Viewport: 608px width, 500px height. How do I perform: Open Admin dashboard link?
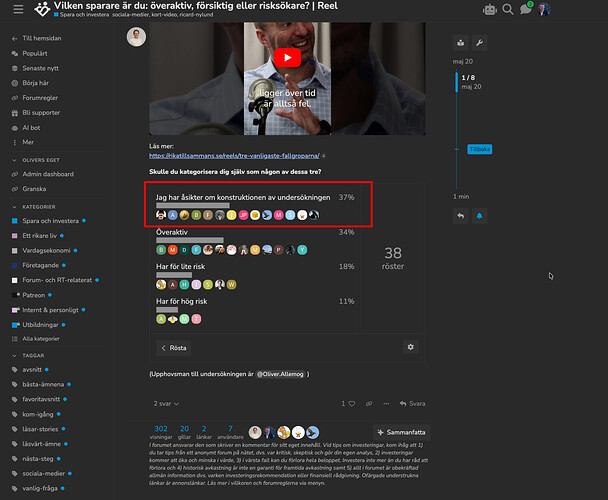[x=48, y=174]
